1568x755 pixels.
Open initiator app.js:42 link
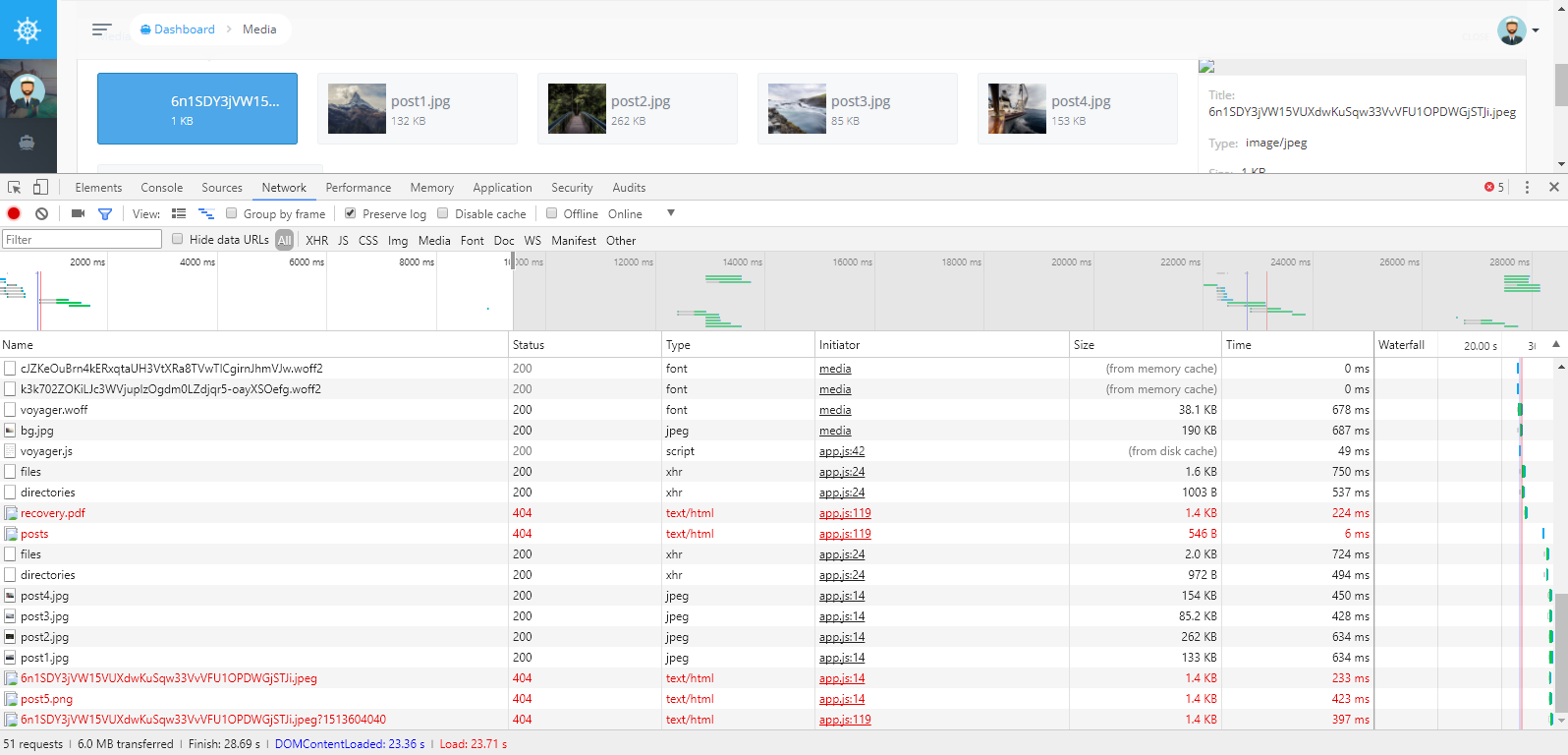click(x=842, y=451)
